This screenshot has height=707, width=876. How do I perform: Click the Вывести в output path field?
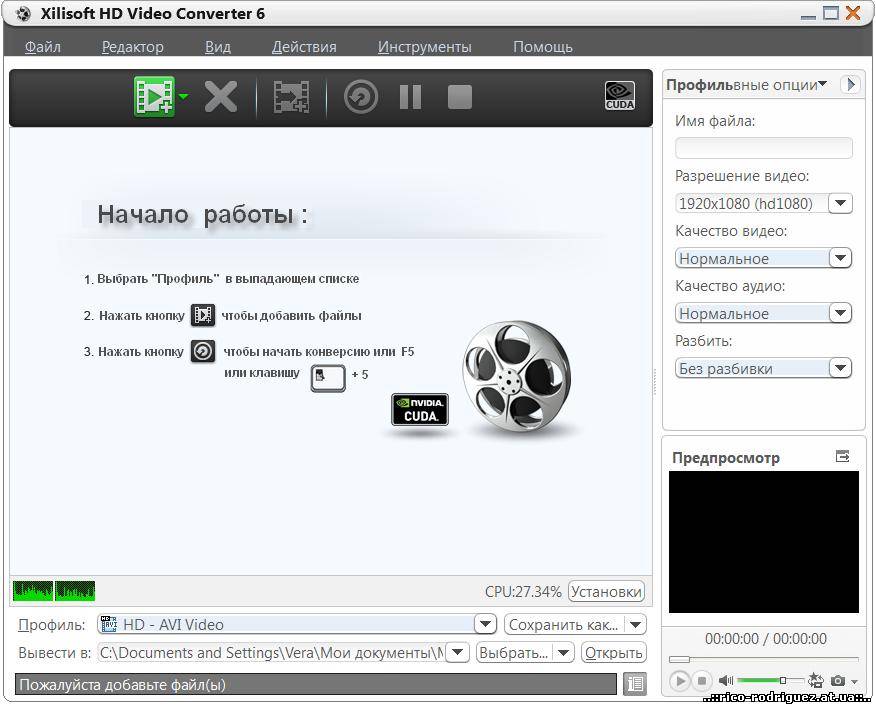pyautogui.click(x=272, y=652)
